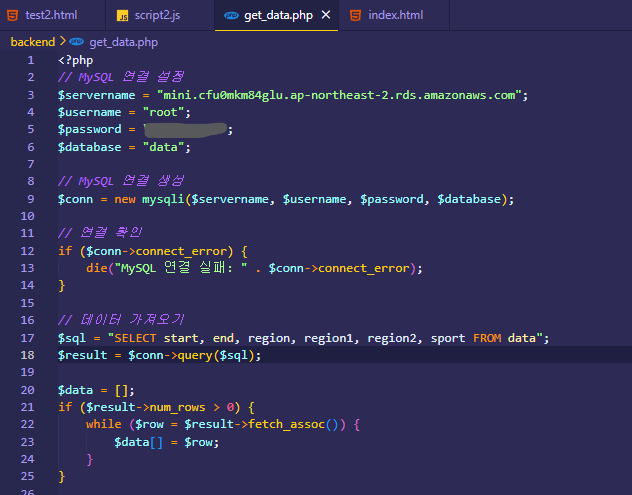Click the mysqli class name on line 9

(x=163, y=200)
